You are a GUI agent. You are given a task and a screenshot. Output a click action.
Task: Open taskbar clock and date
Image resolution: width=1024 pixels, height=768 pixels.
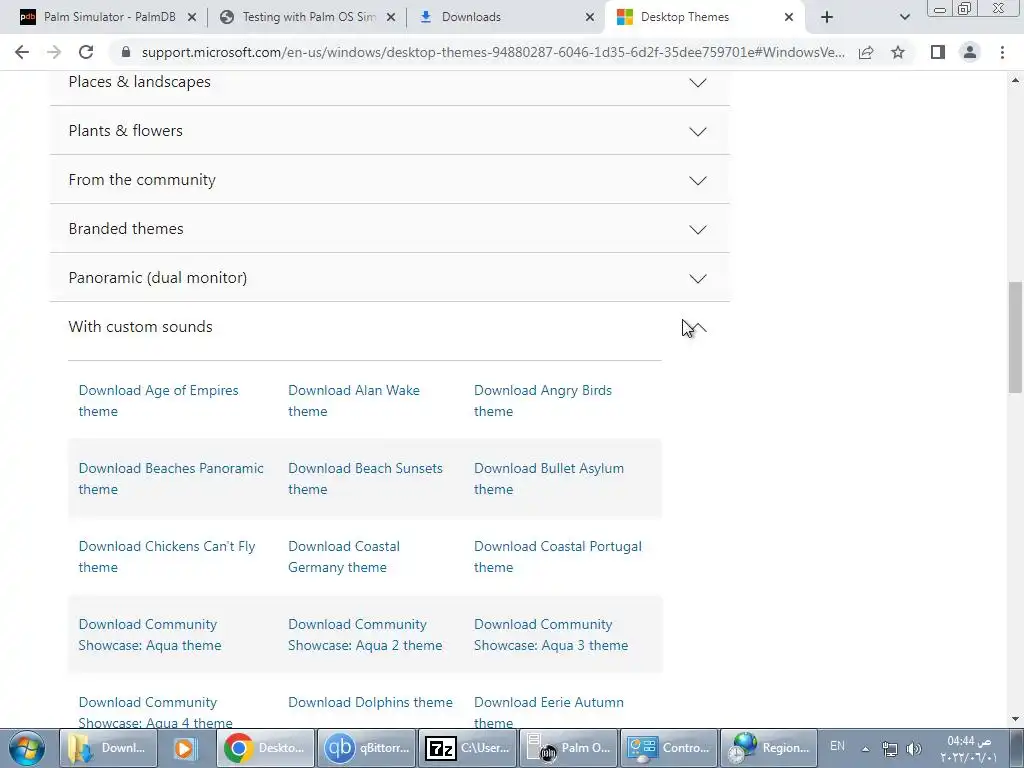969,749
